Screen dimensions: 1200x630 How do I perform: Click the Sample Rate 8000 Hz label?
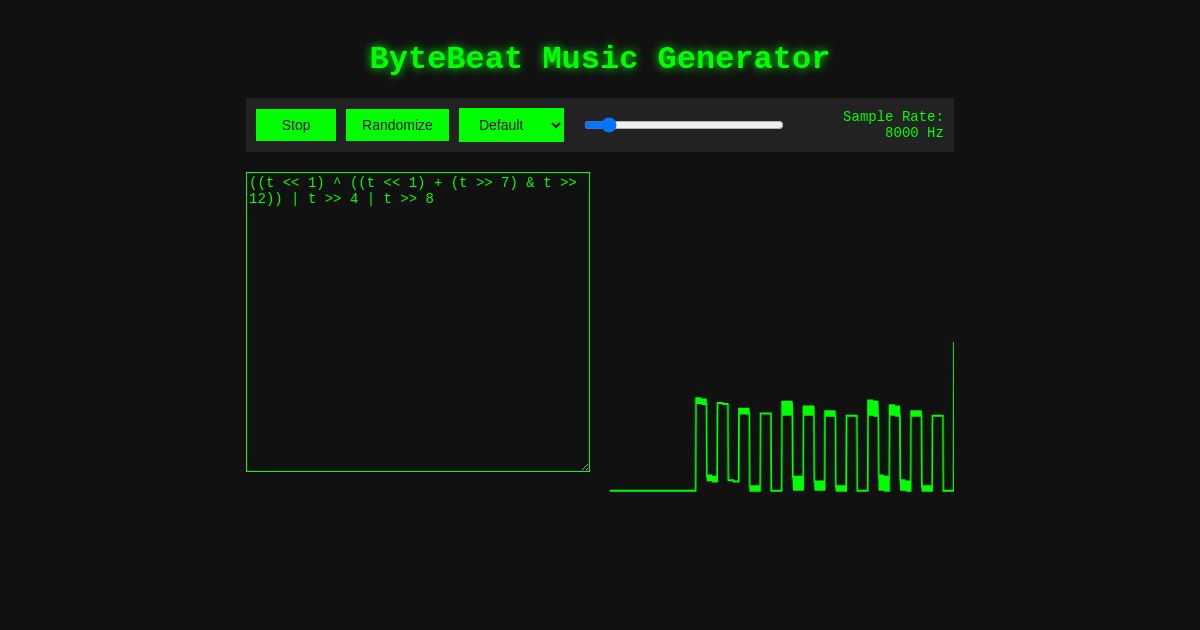click(x=893, y=125)
